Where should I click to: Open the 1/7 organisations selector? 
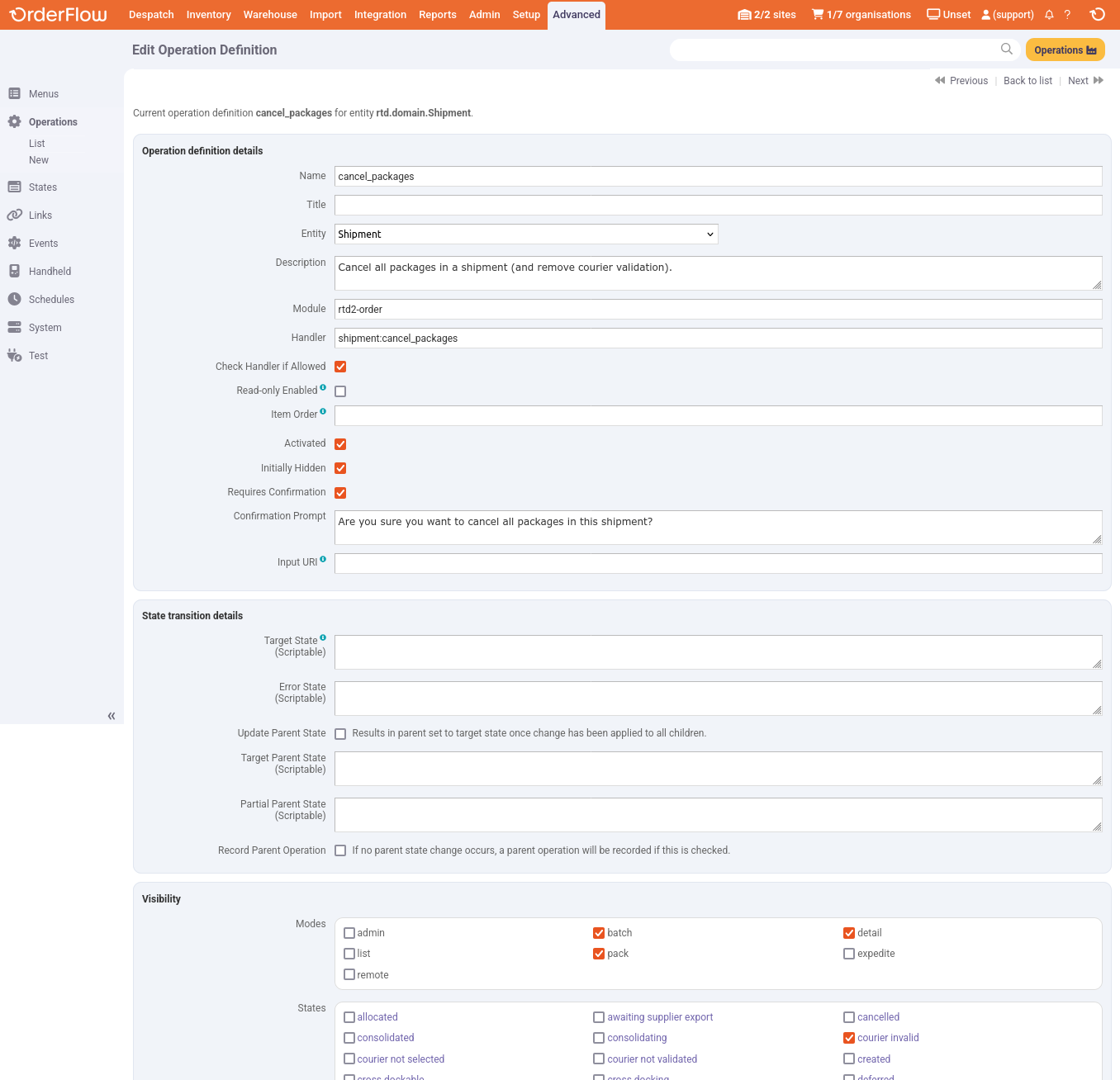point(861,15)
